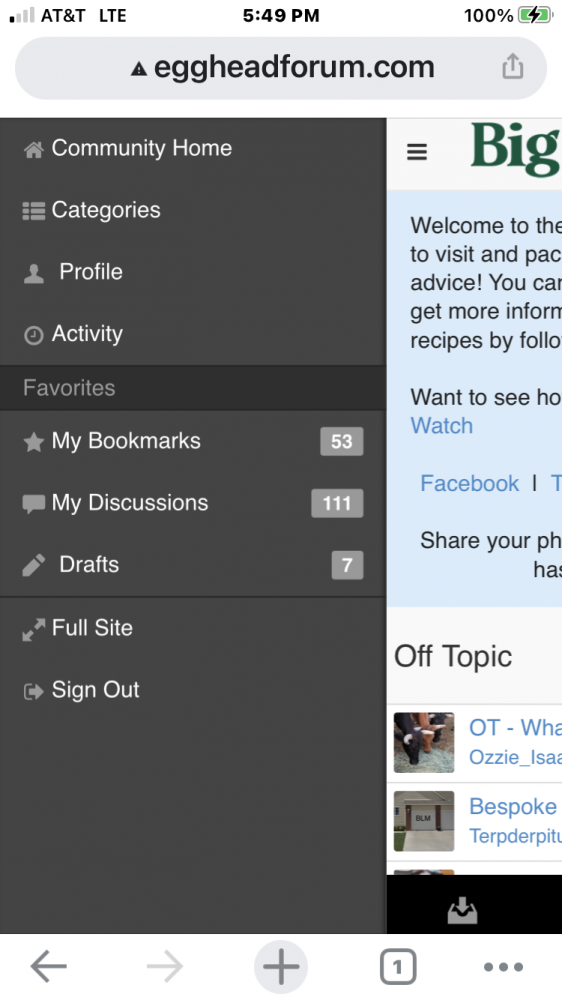The image size is (562, 1000).
Task: Tap the hamburger menu icon
Action: (417, 152)
